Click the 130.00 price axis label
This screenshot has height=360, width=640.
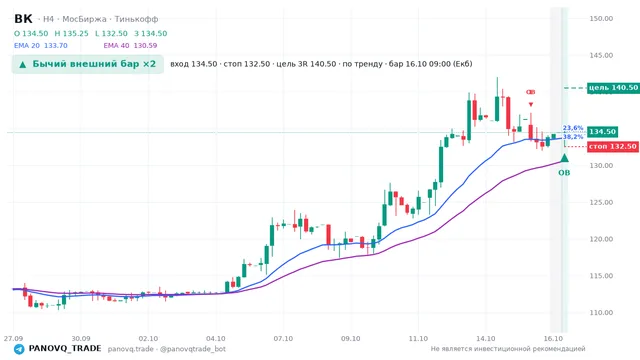[x=601, y=166]
